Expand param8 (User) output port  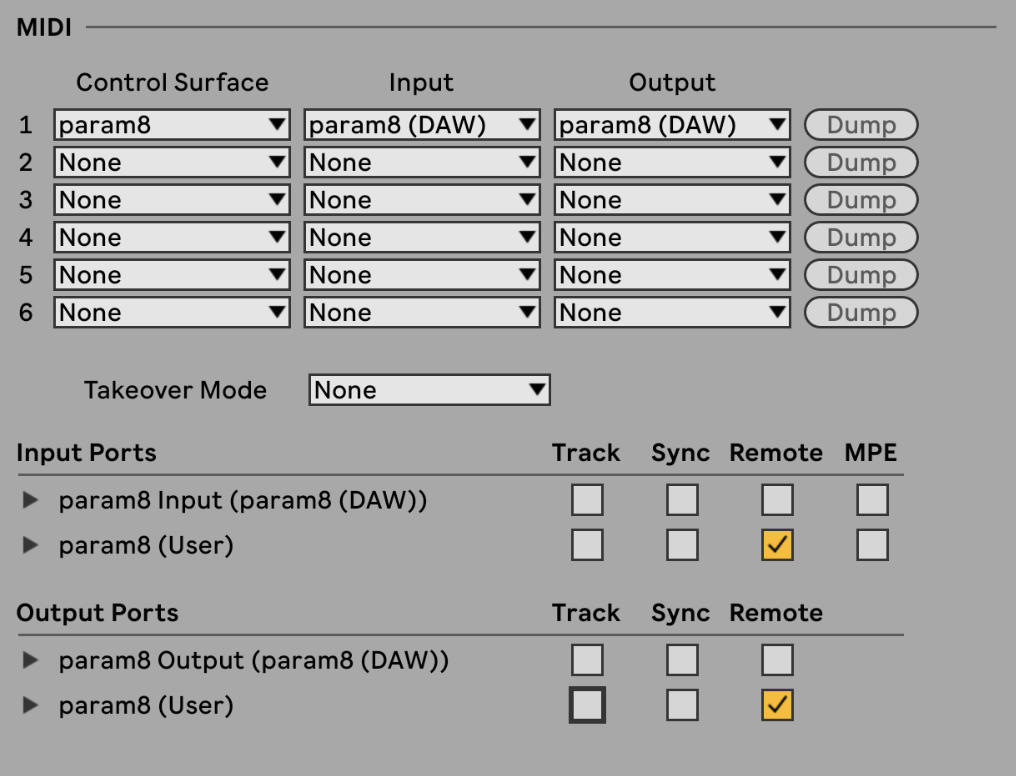[x=30, y=705]
